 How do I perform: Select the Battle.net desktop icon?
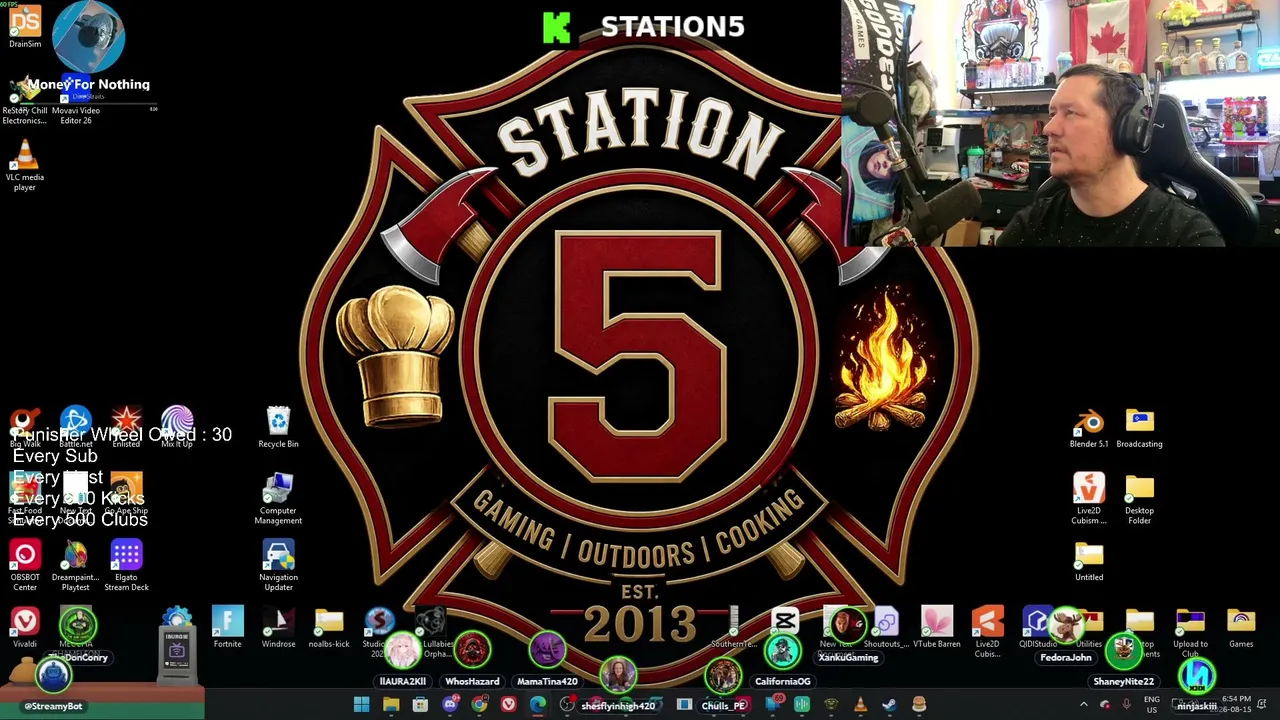(x=76, y=427)
